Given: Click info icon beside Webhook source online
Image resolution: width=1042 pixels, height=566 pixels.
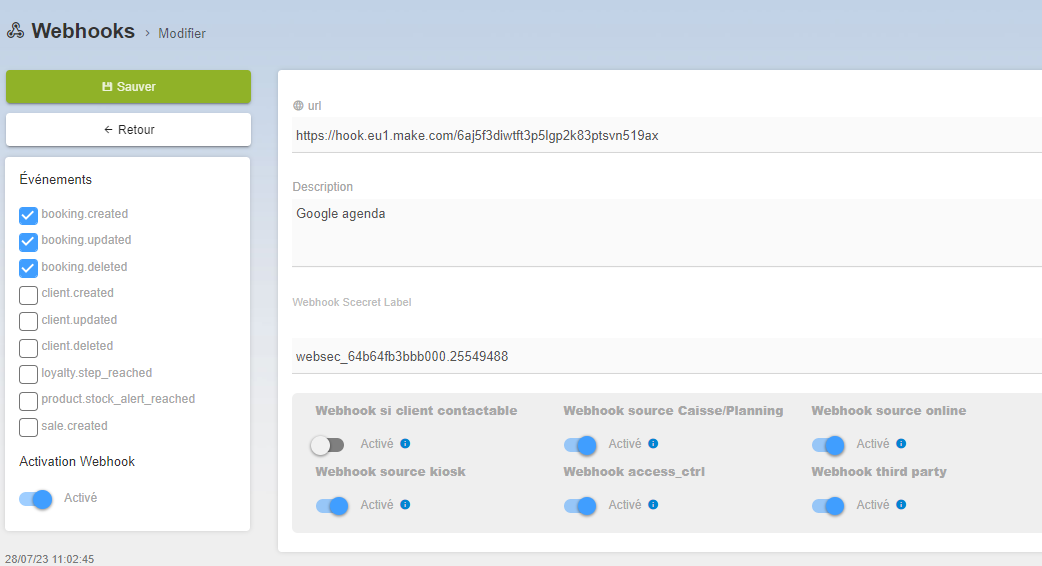Looking at the screenshot, I should [x=901, y=444].
